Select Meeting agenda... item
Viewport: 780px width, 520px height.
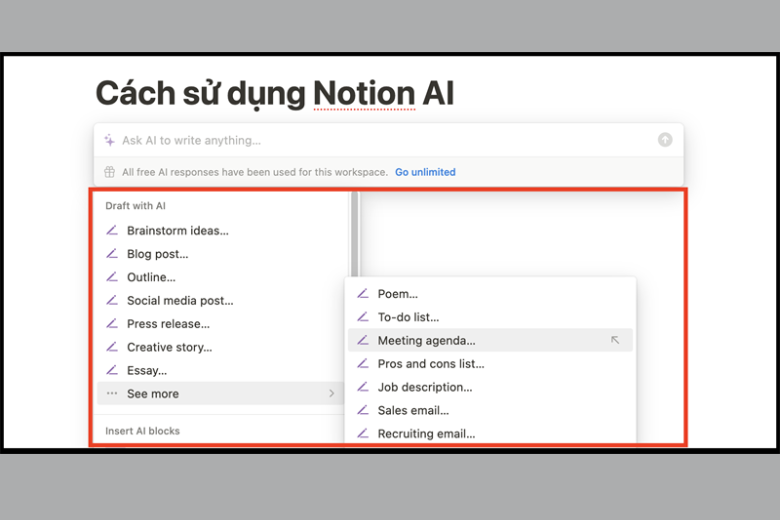coord(490,340)
